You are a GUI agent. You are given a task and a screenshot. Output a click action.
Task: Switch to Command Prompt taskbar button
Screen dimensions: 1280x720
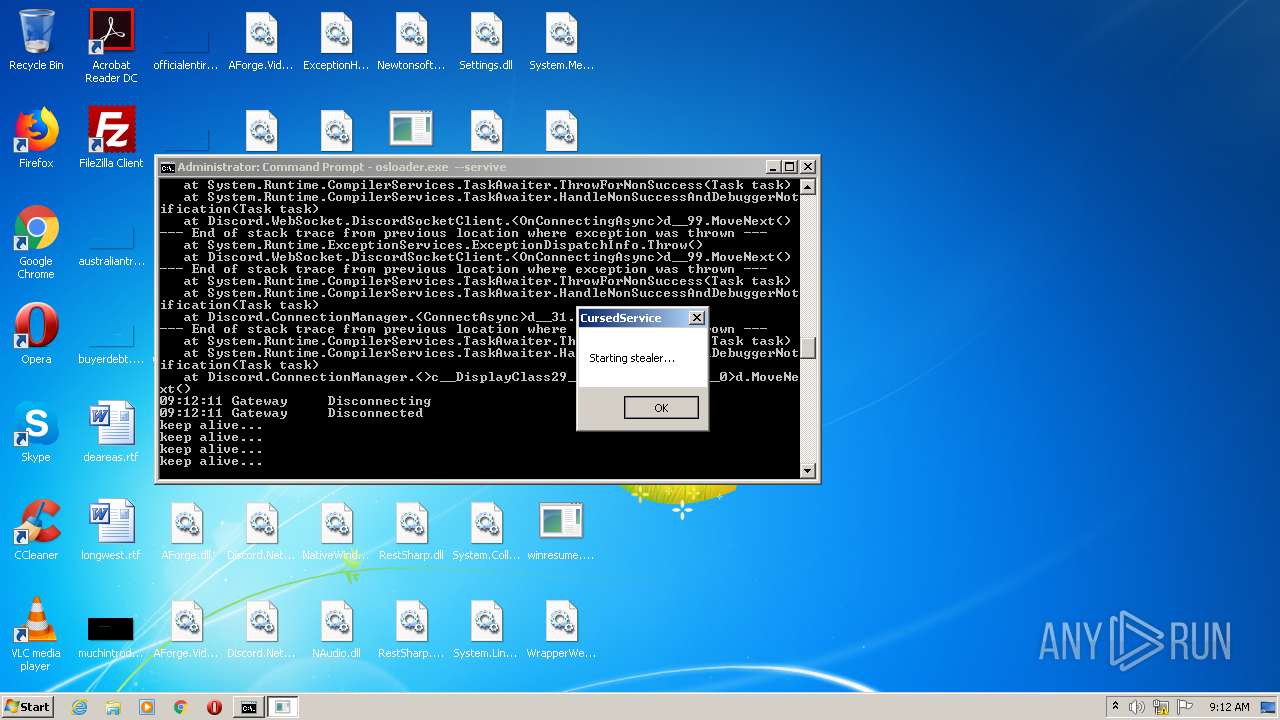point(248,707)
